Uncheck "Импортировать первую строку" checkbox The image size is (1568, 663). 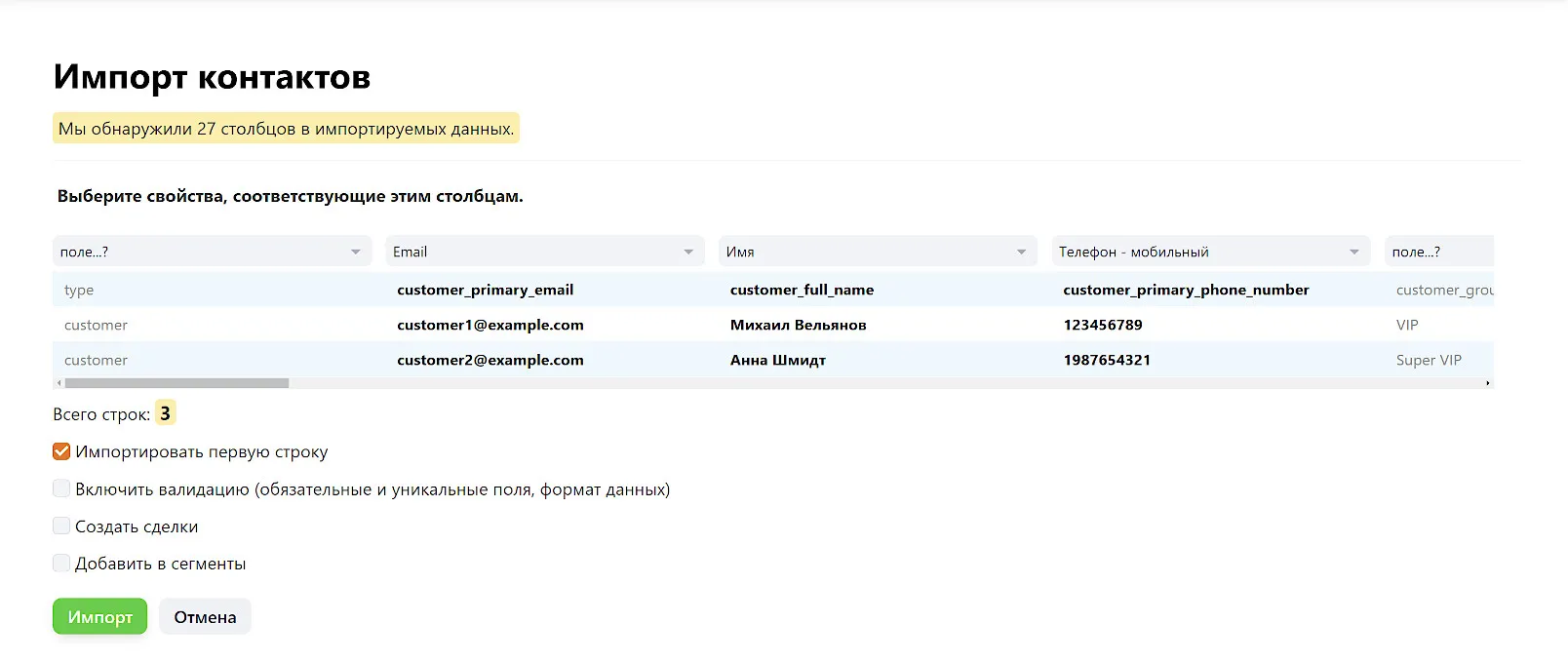click(61, 451)
